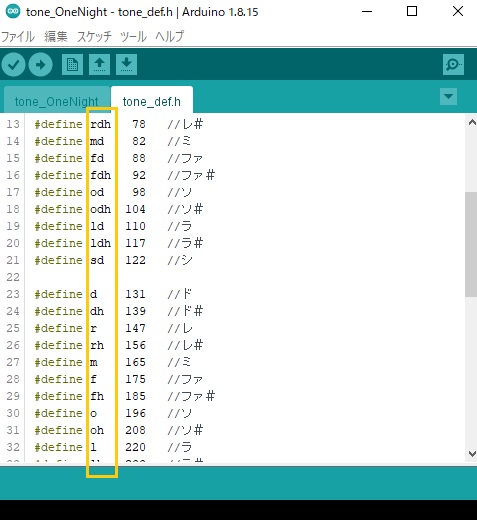This screenshot has height=520, width=477.
Task: Create a new sketch with New icon
Action: click(x=72, y=64)
